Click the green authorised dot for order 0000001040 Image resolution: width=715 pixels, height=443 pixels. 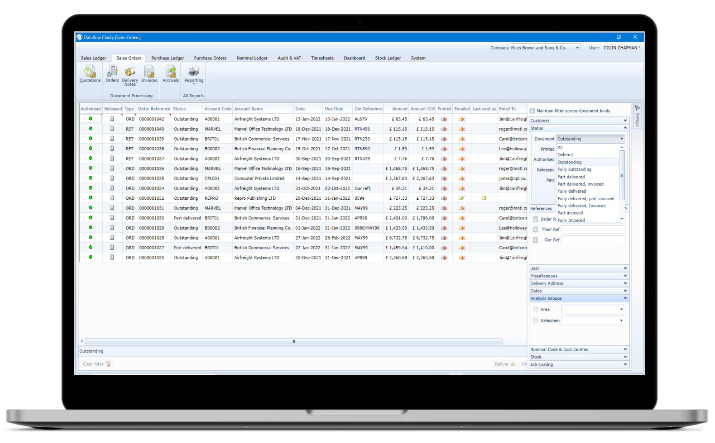click(x=91, y=129)
